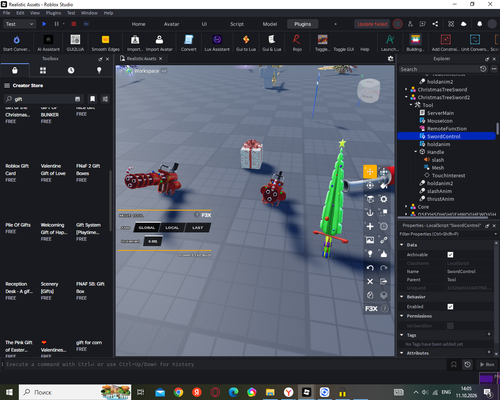
Task: Collapse the ChristmasTreeSword2 tree node
Action: tap(406, 97)
